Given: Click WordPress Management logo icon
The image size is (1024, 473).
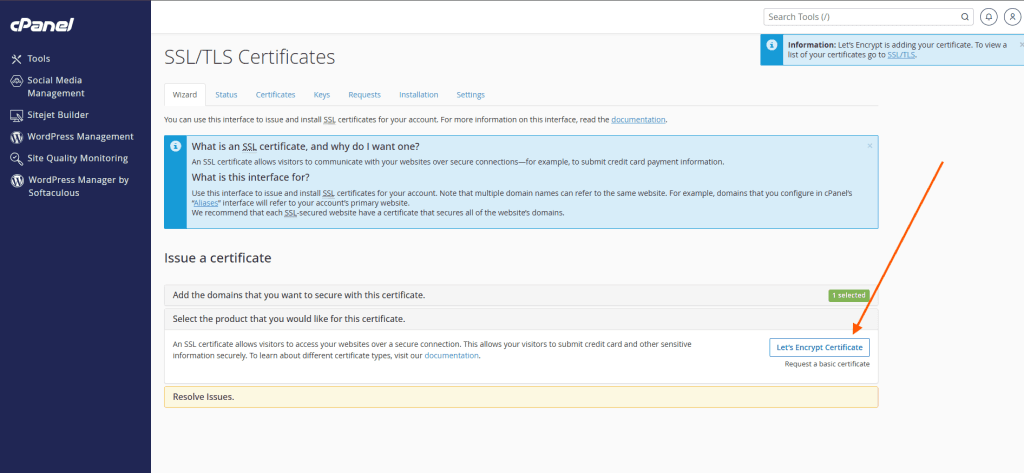Looking at the screenshot, I should [17, 137].
